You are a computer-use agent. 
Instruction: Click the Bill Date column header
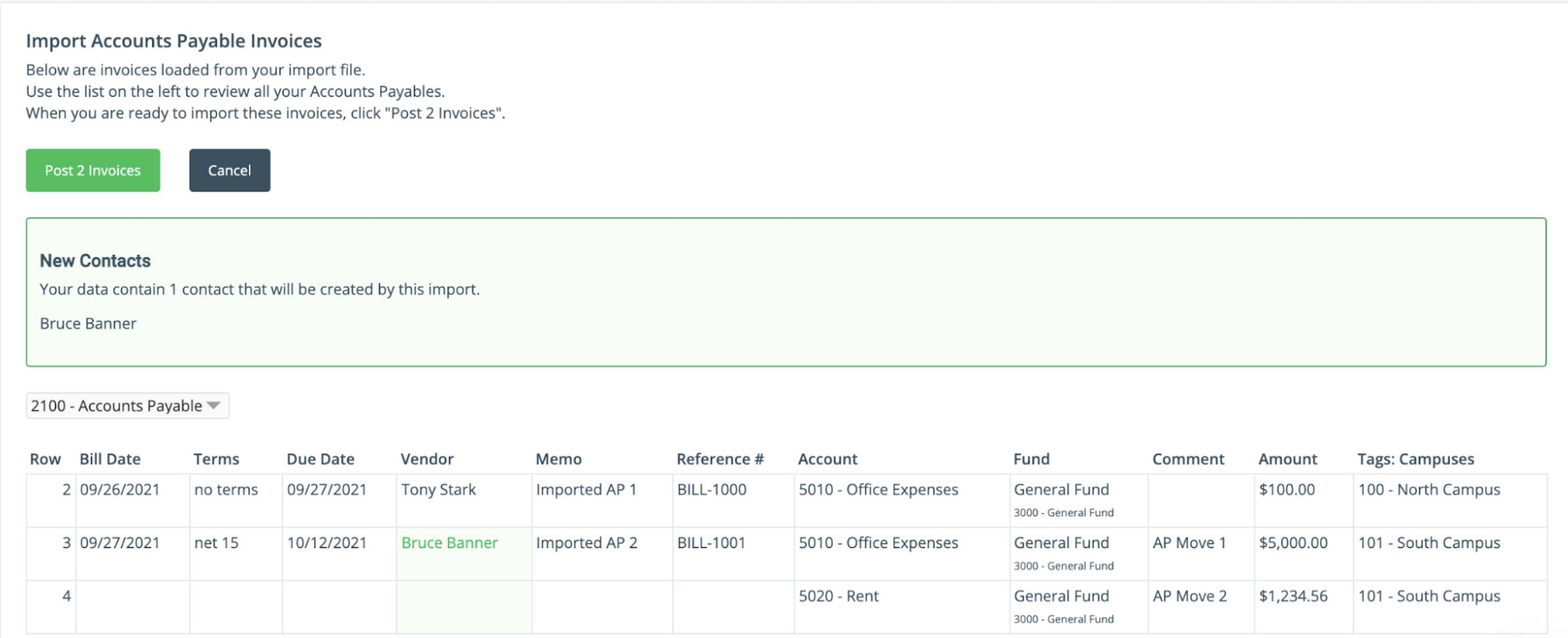coord(110,459)
